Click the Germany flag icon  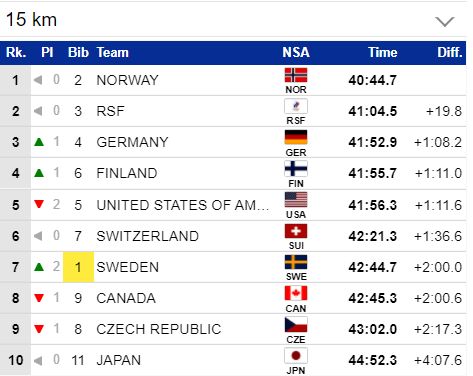296,137
